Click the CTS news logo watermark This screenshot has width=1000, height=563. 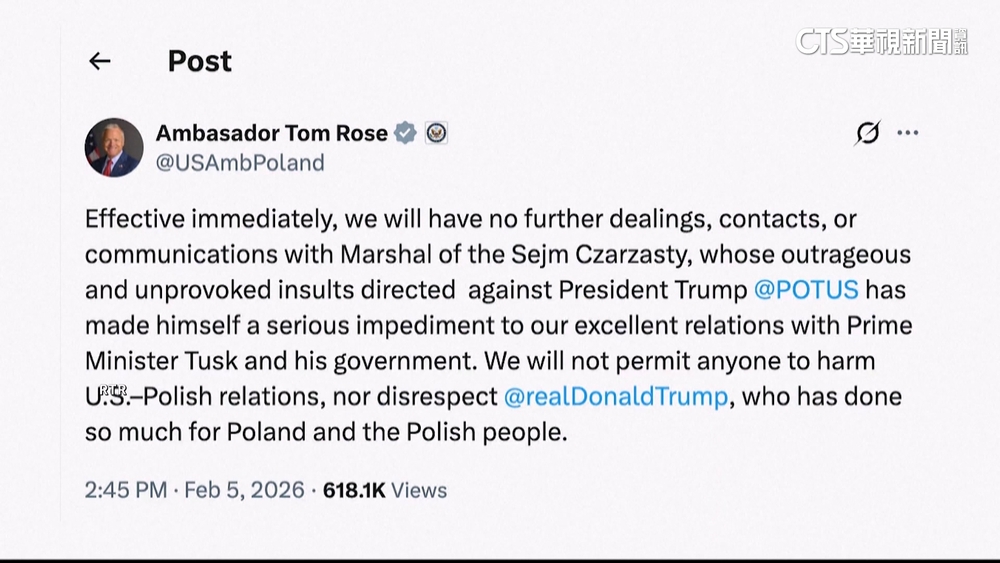(881, 41)
